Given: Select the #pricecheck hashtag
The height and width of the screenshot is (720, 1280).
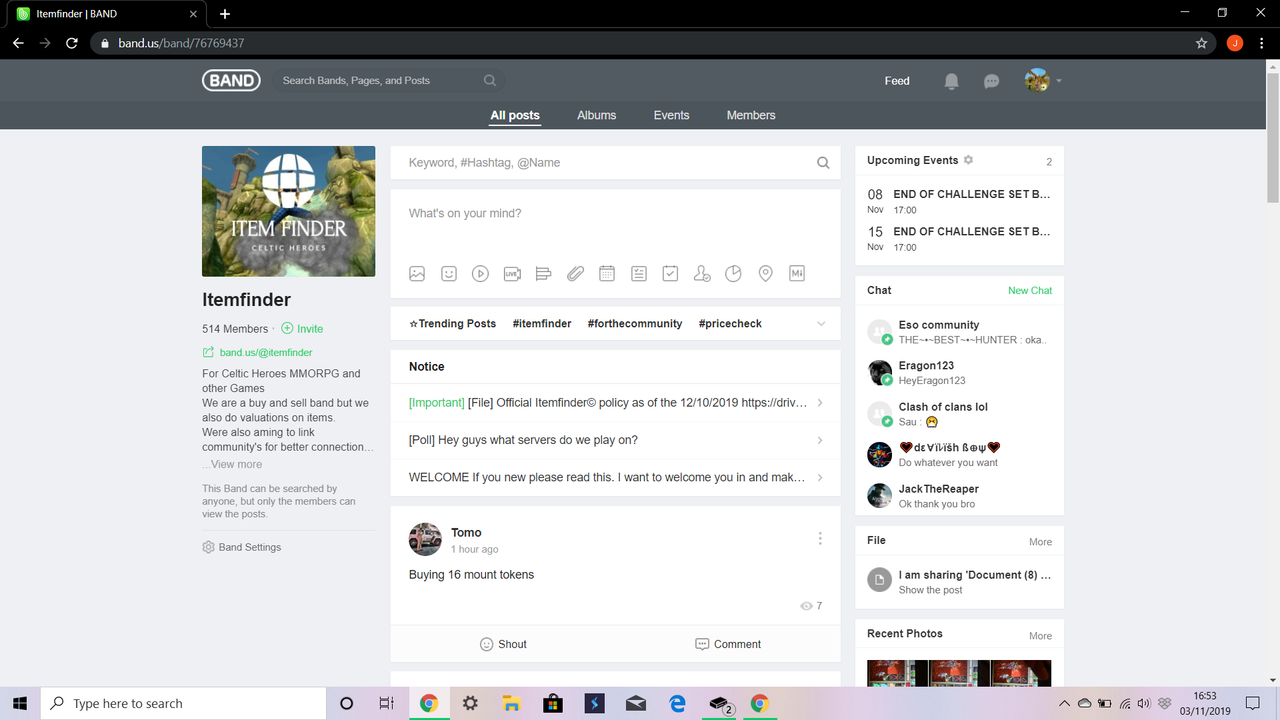Looking at the screenshot, I should pos(730,324).
